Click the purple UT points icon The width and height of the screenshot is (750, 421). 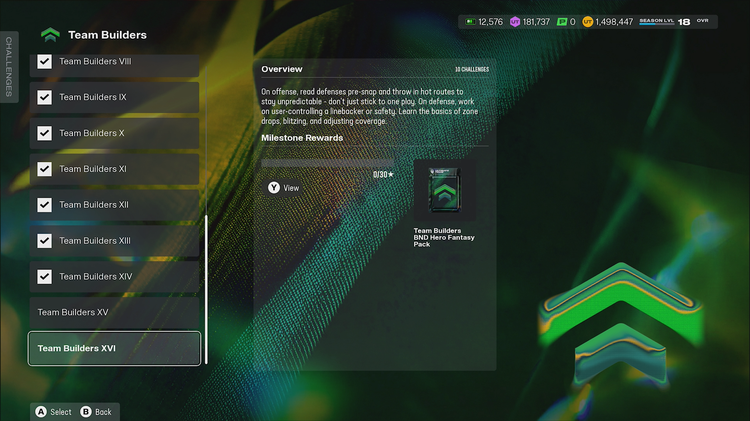click(515, 21)
